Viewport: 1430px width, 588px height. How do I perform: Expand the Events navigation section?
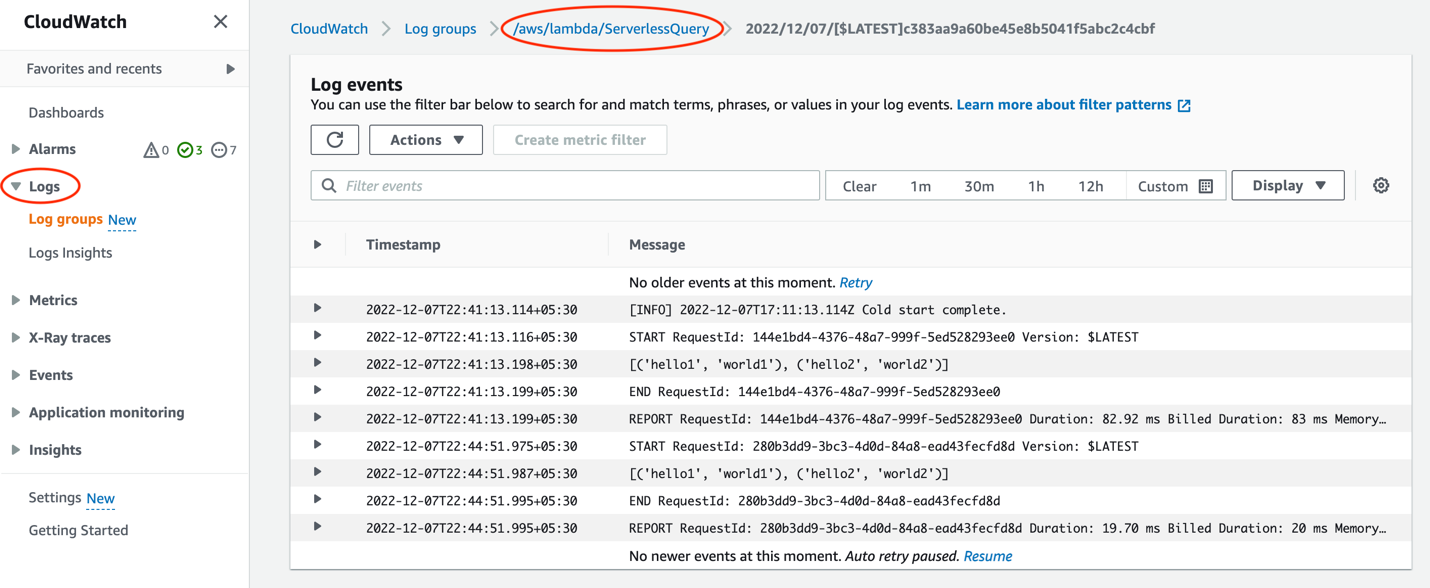16,375
